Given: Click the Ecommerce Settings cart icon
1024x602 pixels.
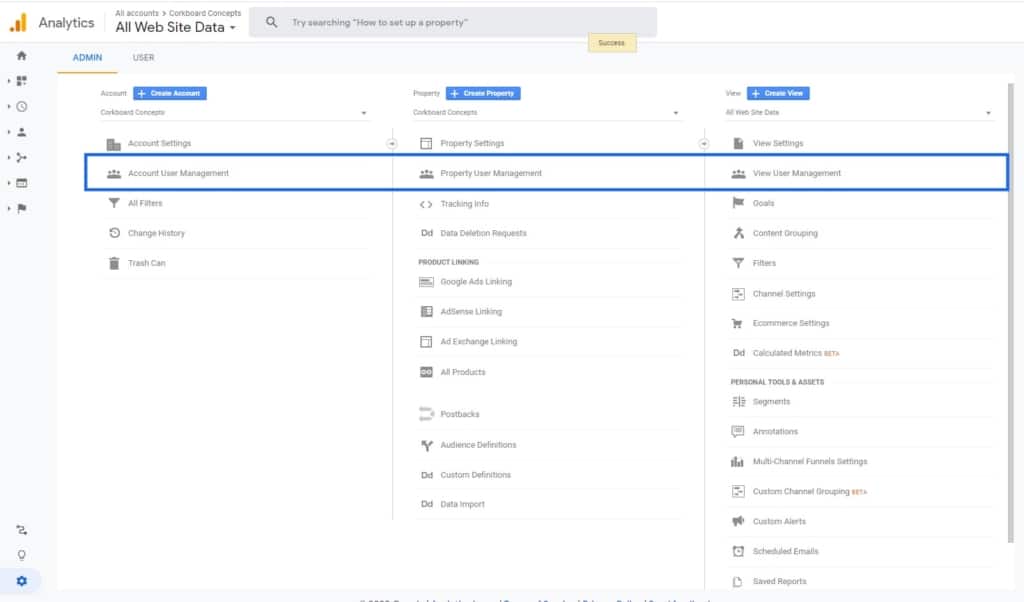Looking at the screenshot, I should [738, 323].
